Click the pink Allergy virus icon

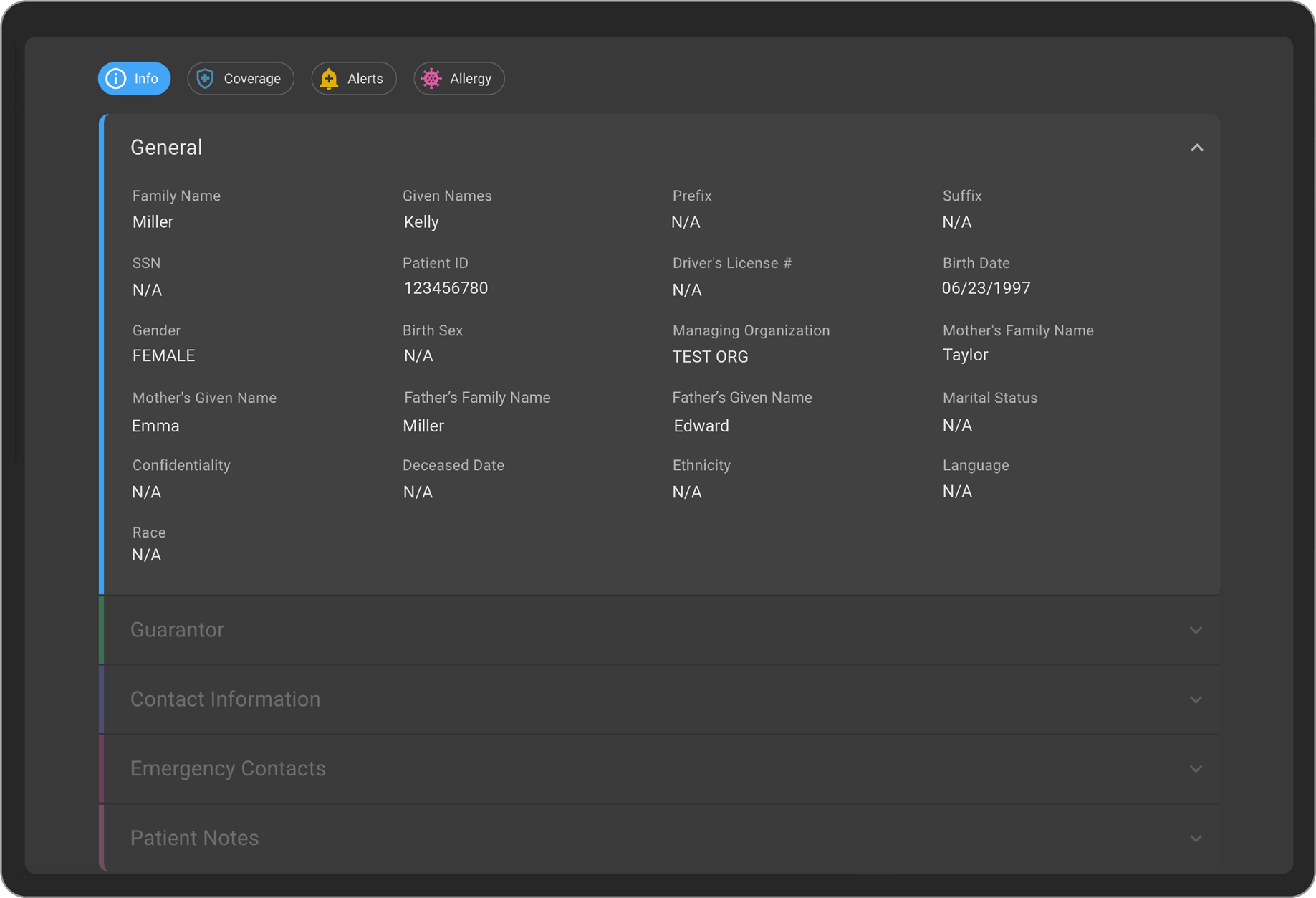click(x=431, y=79)
